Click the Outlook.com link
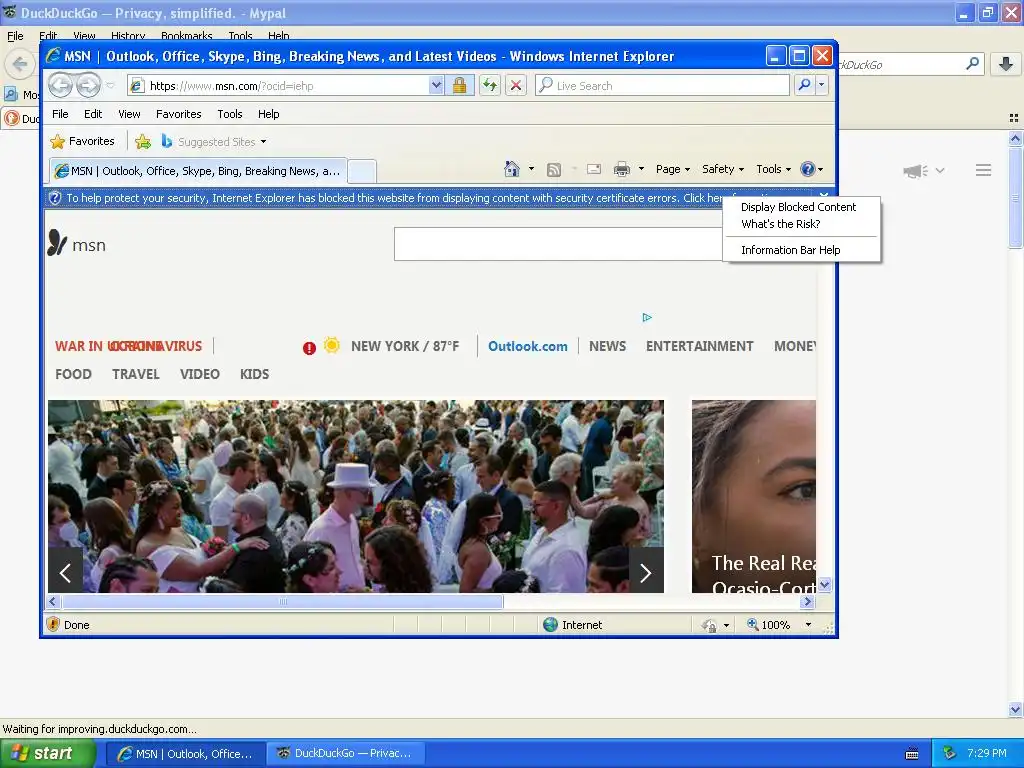 click(x=528, y=346)
